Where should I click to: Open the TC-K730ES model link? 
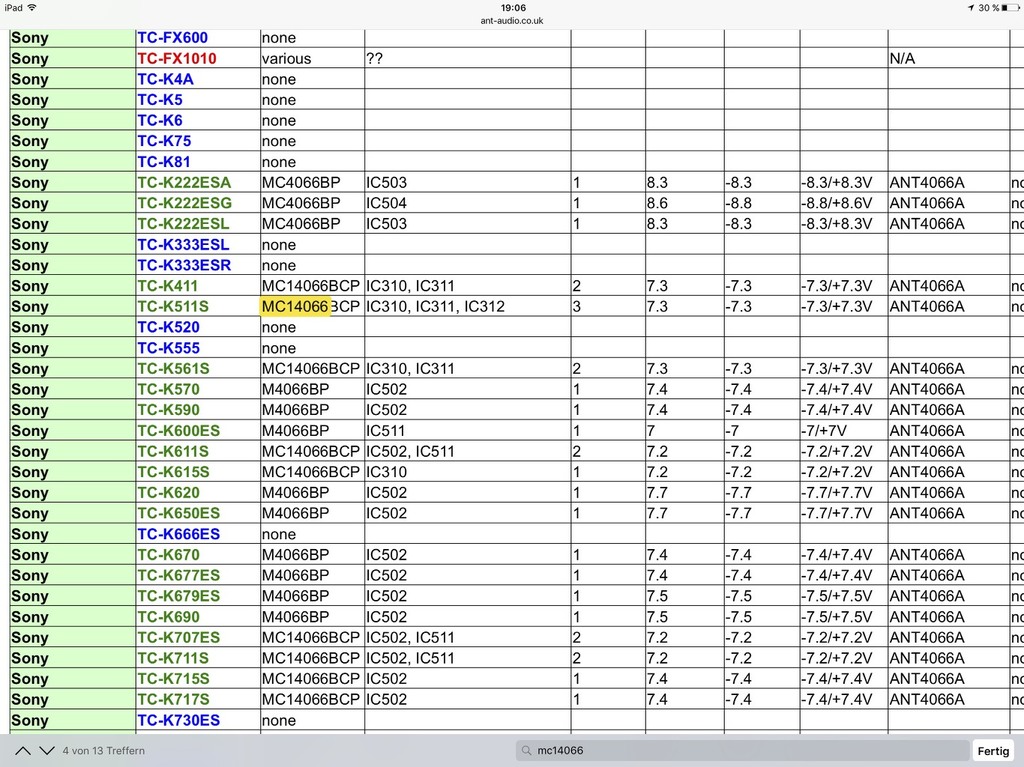(x=178, y=721)
